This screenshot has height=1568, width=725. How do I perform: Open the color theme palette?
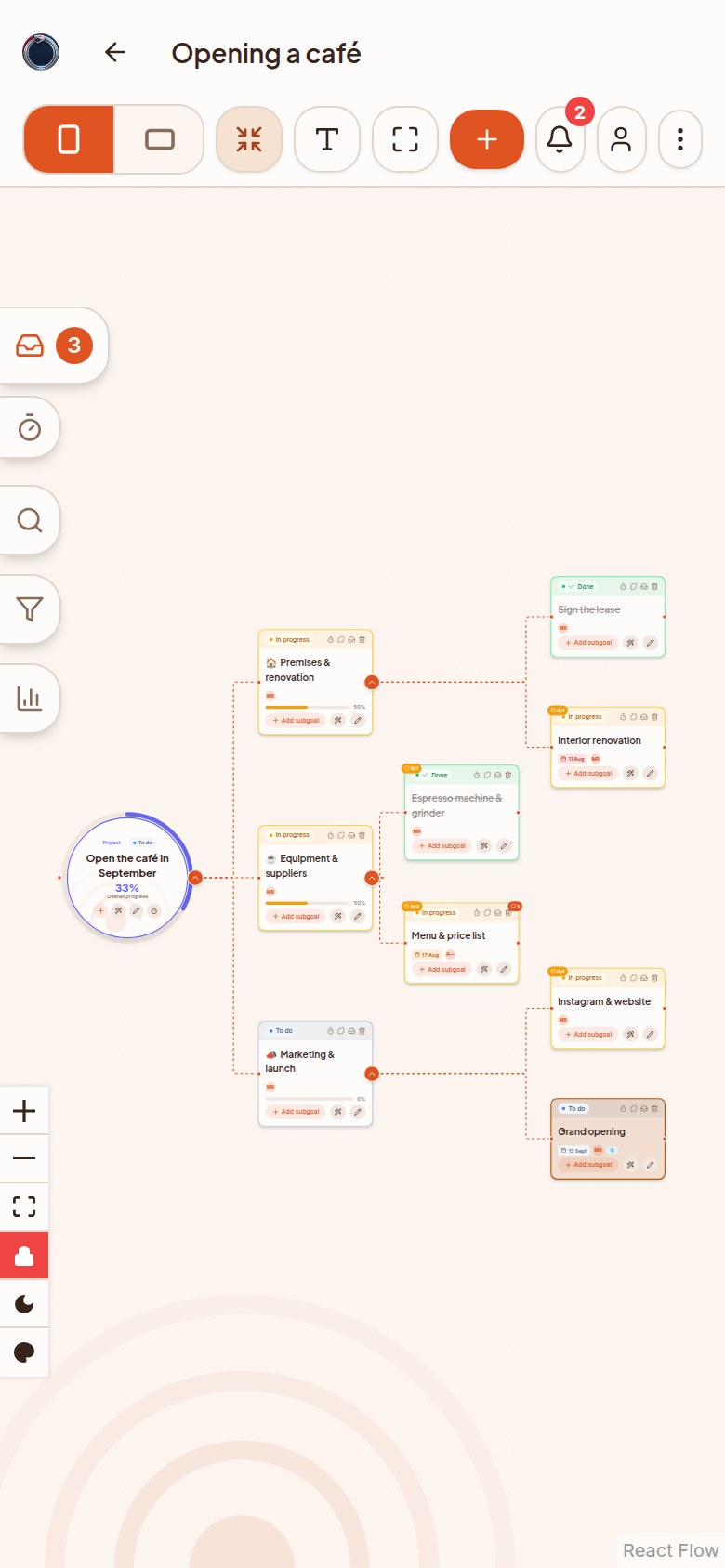pyautogui.click(x=24, y=1352)
